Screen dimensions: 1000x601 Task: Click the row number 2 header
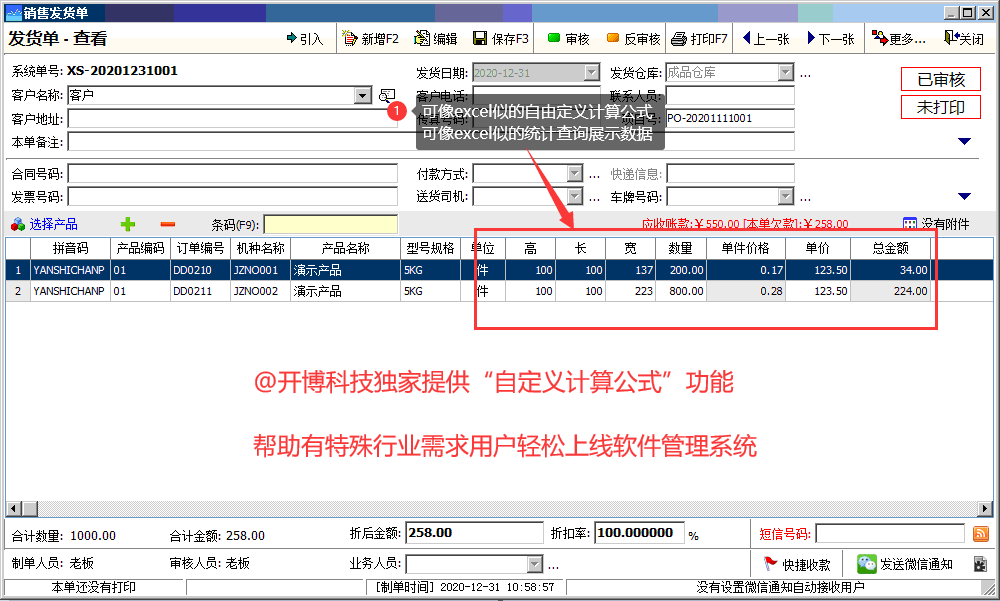[x=18, y=291]
